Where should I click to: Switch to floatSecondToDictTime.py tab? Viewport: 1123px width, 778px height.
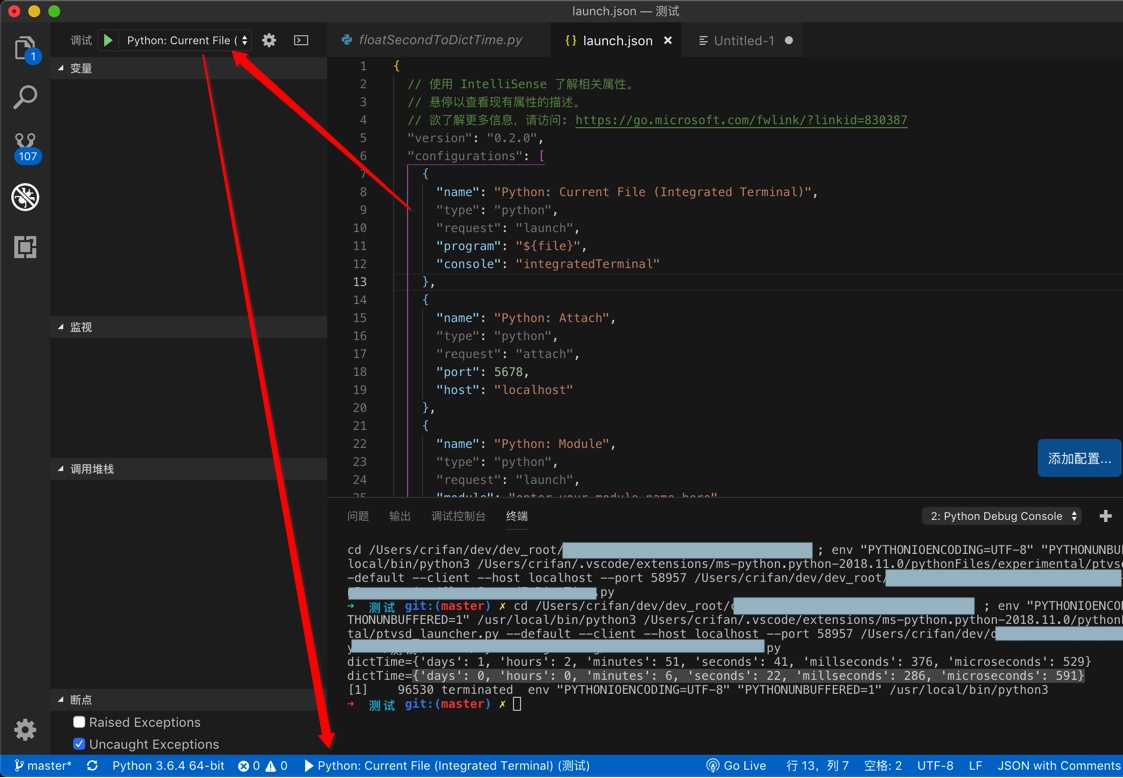tap(439, 41)
